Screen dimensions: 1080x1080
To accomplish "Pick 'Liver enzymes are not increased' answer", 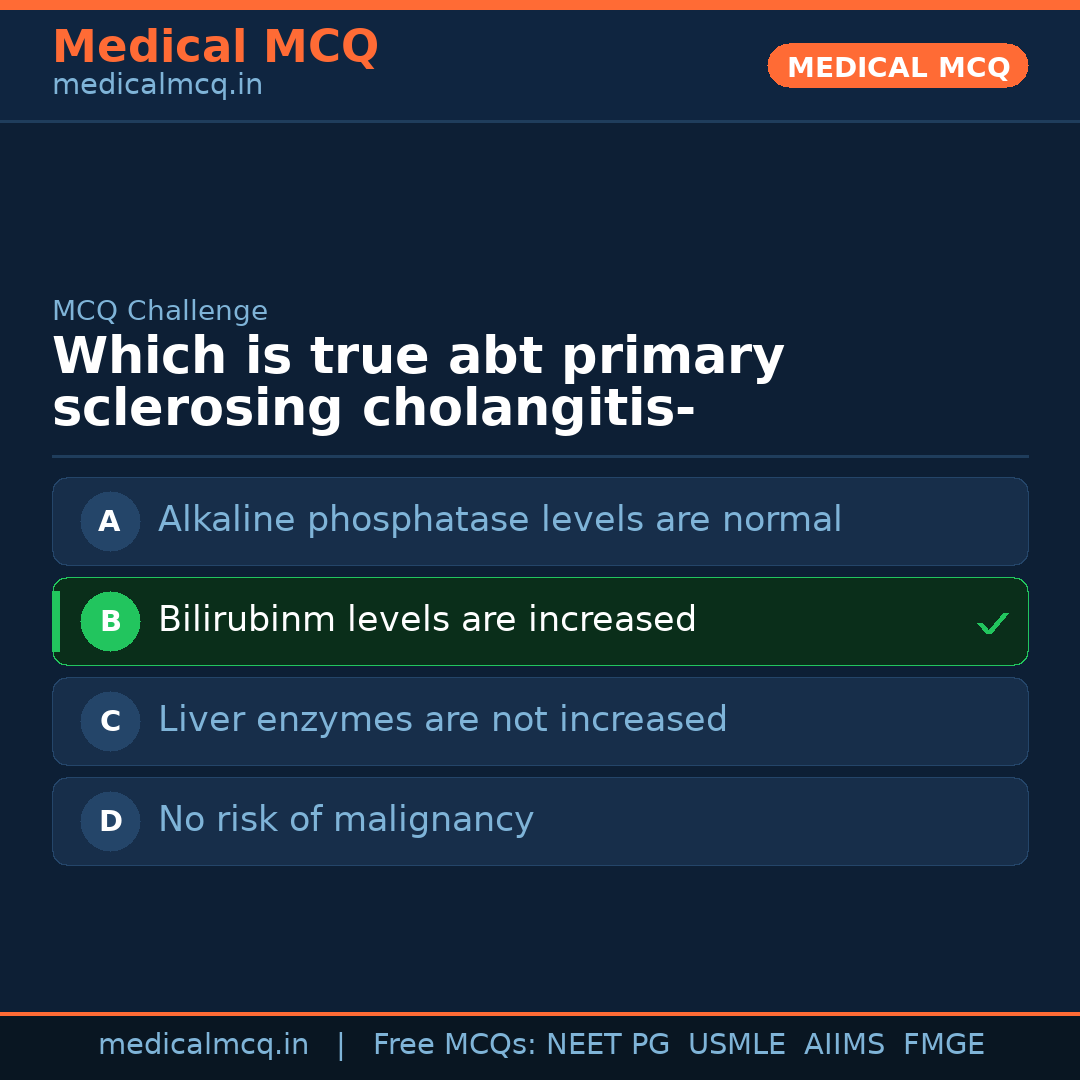I will pos(442,720).
